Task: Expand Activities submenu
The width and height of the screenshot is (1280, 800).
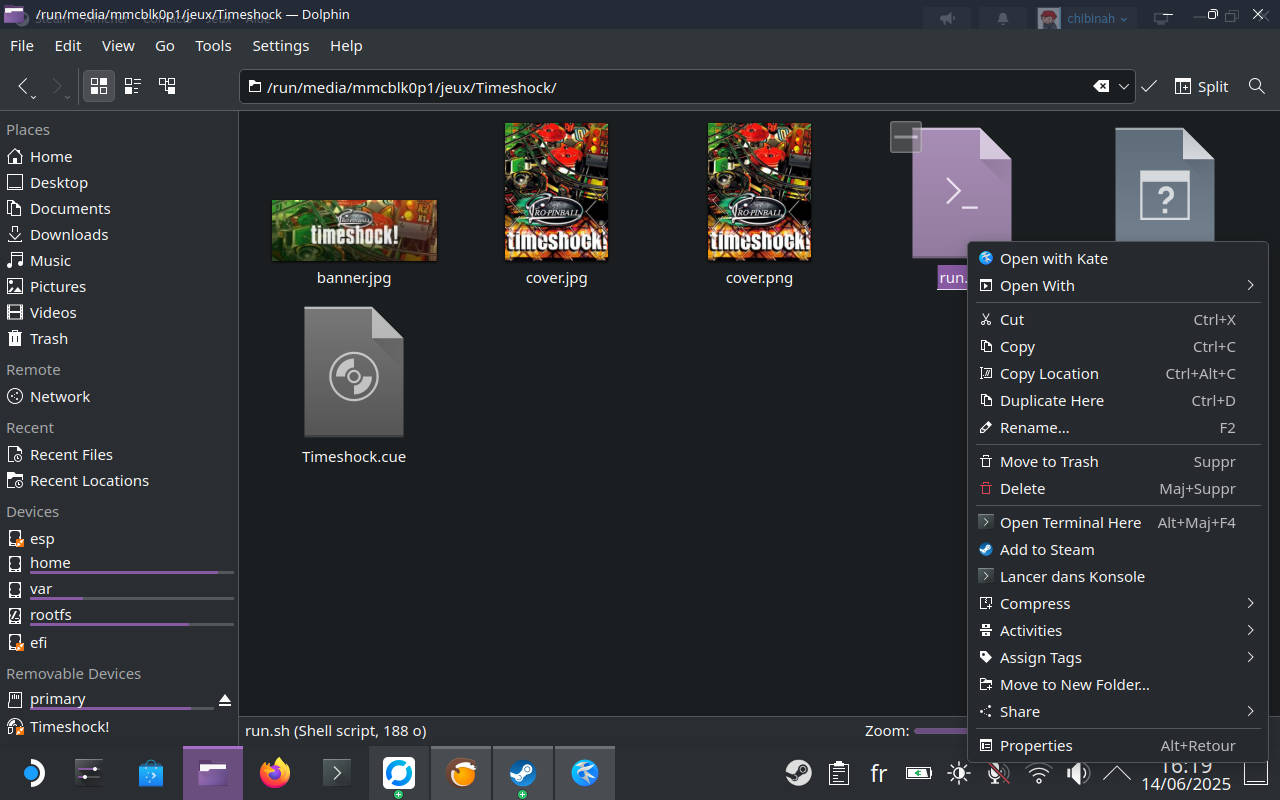Action: [1117, 631]
